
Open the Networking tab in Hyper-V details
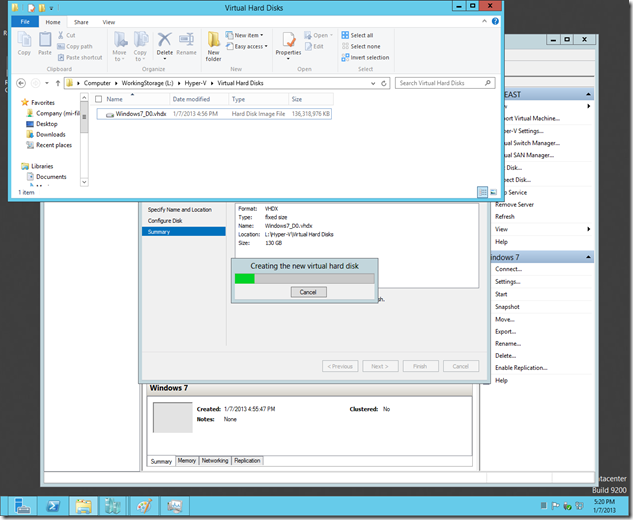click(x=215, y=461)
